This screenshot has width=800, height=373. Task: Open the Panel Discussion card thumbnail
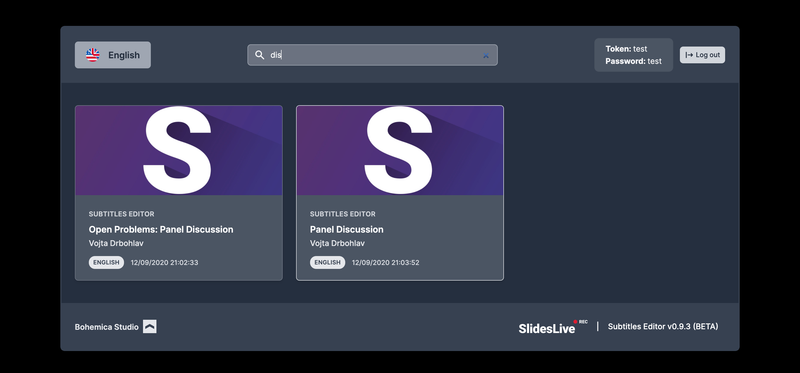[400, 151]
